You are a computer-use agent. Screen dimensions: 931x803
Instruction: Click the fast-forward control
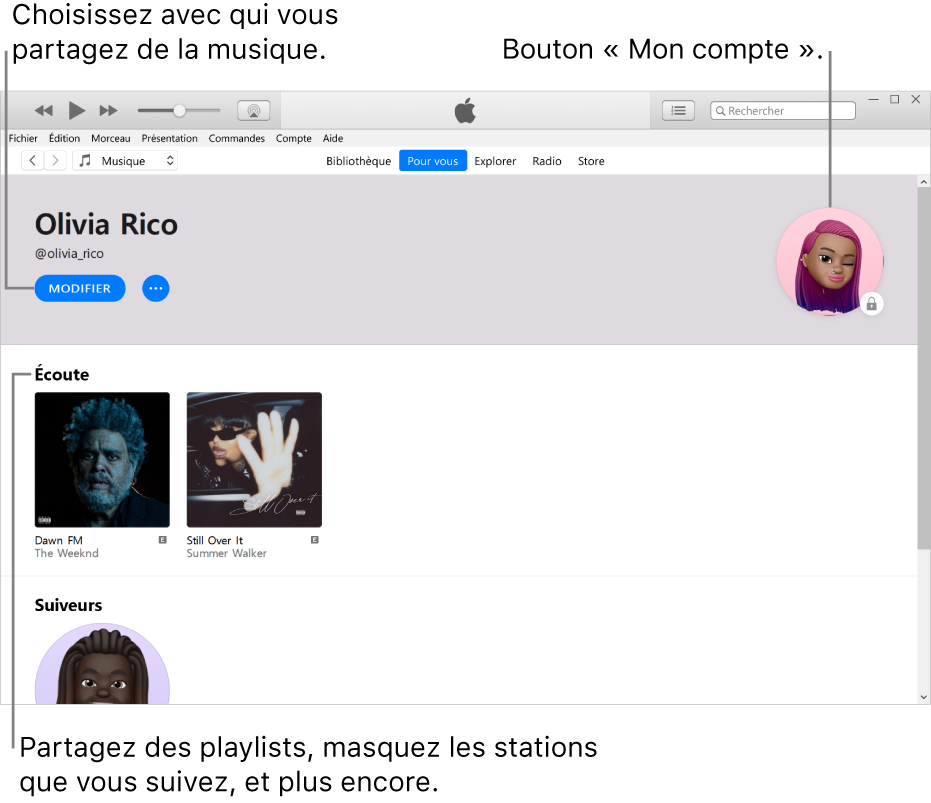tap(108, 110)
